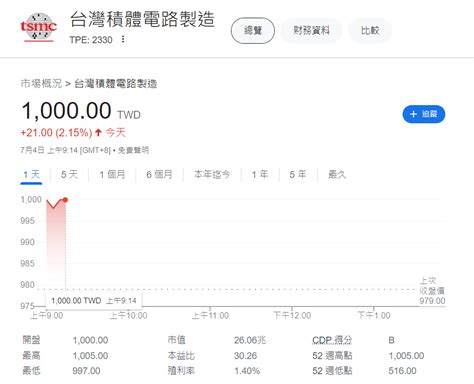Select the 1 年 chart range
Viewport: 474px width, 384px height.
point(260,174)
